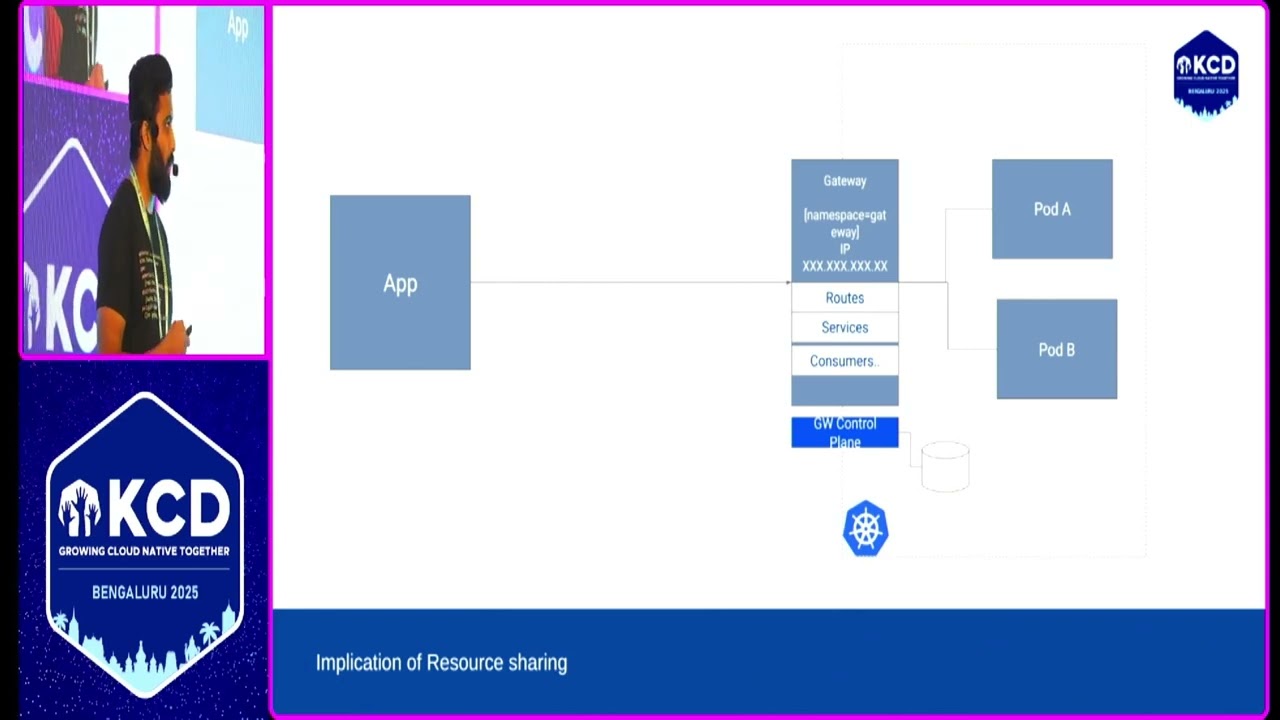Select the Pod A box
Viewport: 1280px width, 720px height.
[1052, 209]
